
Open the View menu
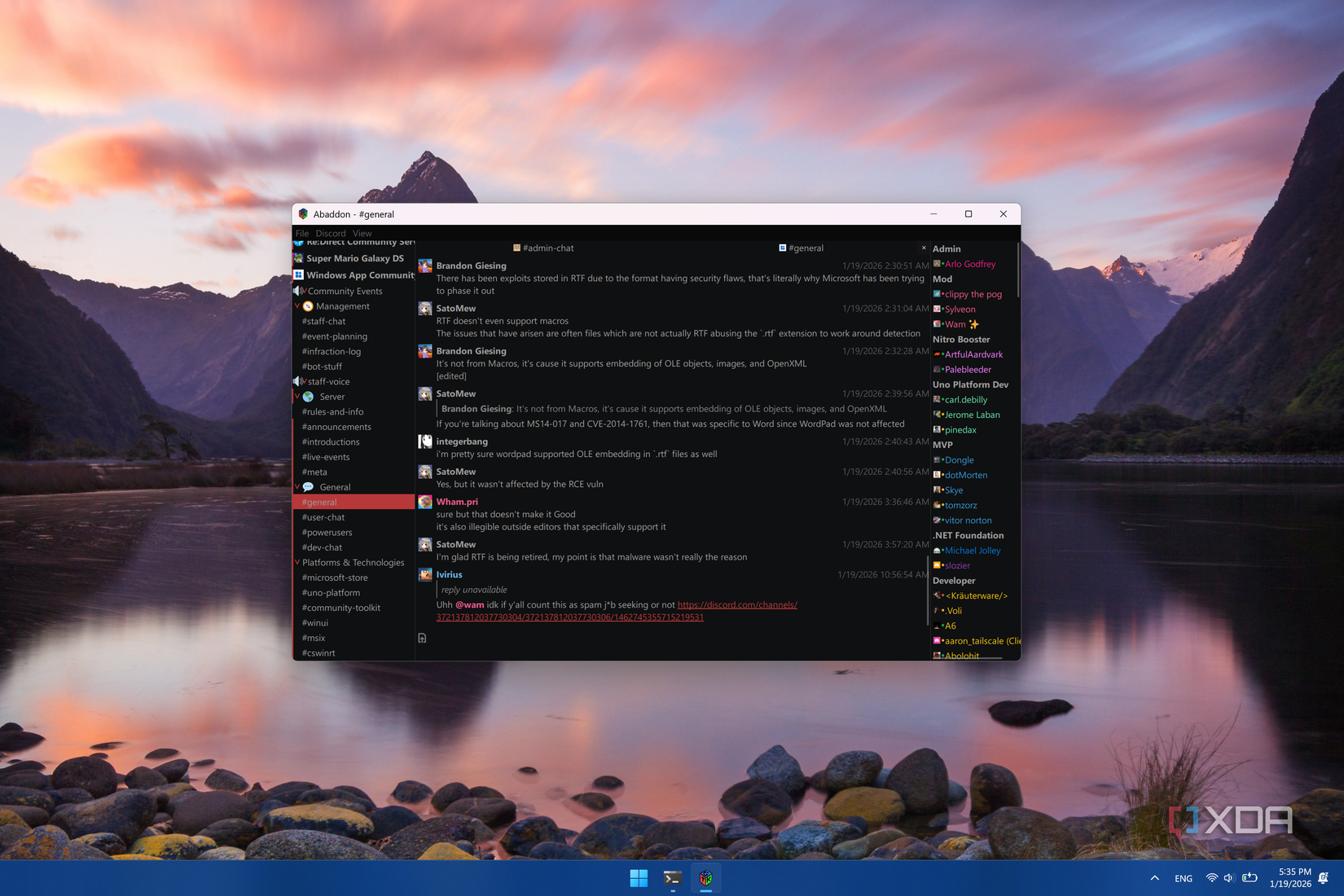pos(362,234)
